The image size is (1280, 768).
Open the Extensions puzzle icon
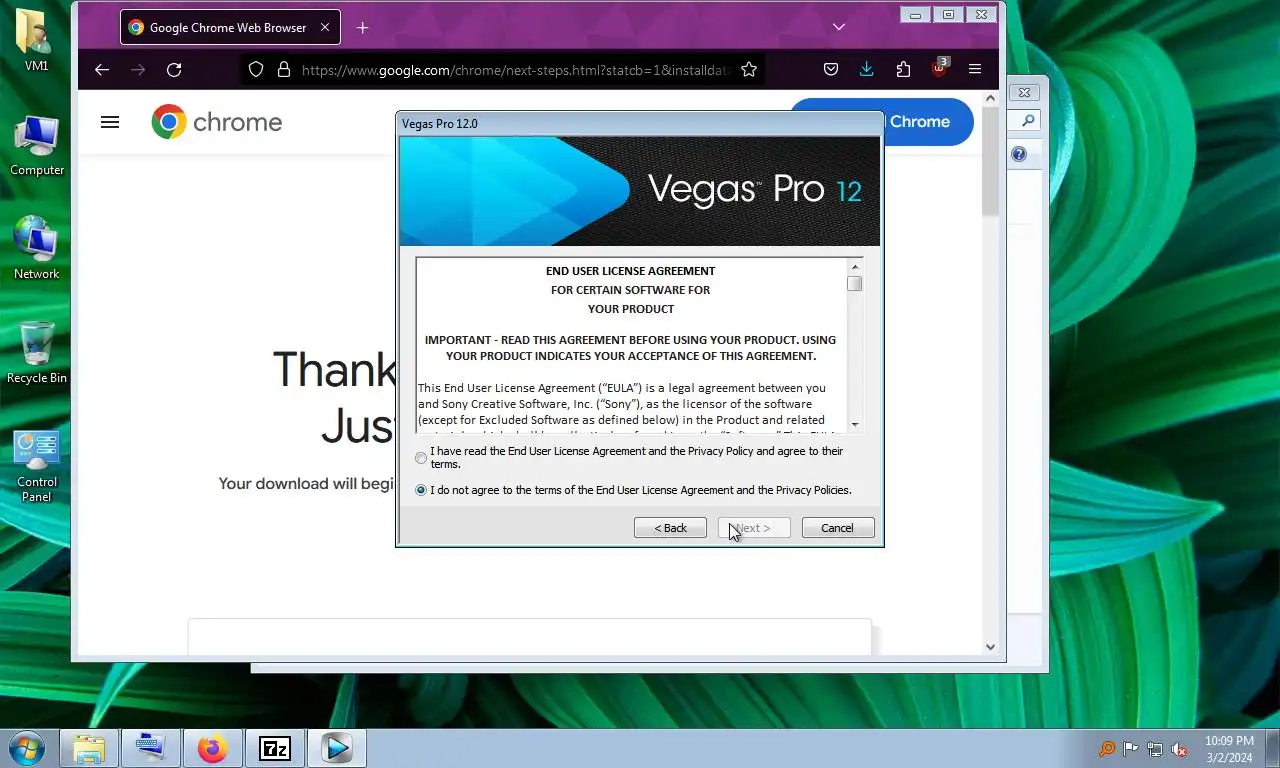pyautogui.click(x=903, y=69)
